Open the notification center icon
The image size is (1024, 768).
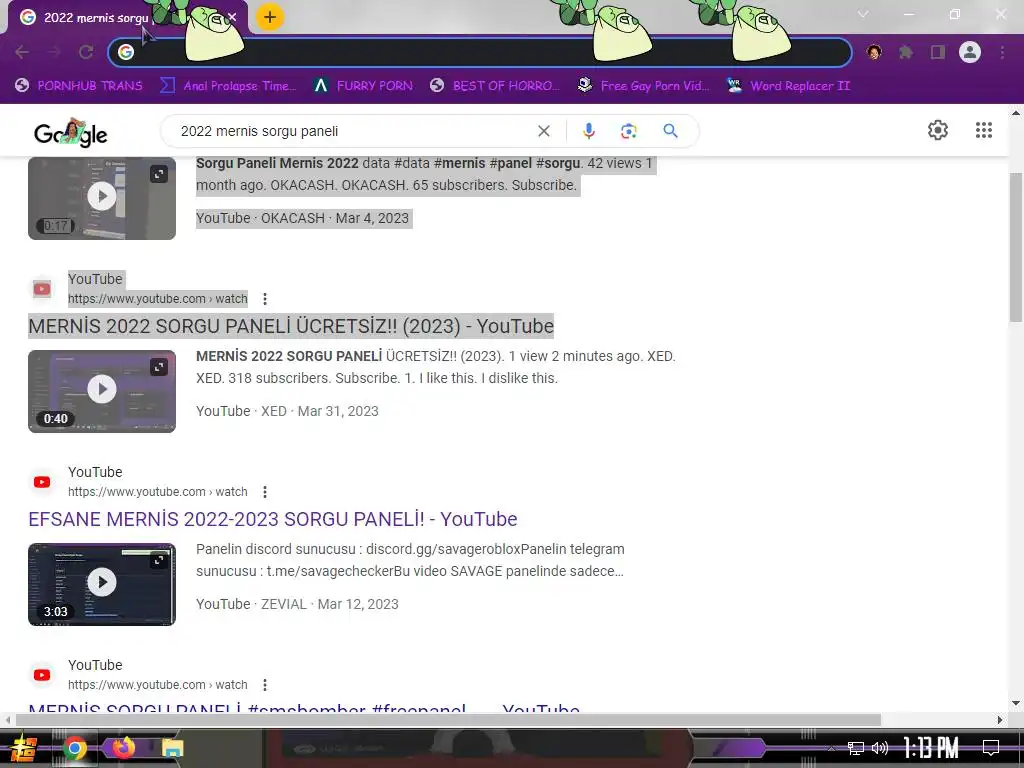[x=991, y=747]
